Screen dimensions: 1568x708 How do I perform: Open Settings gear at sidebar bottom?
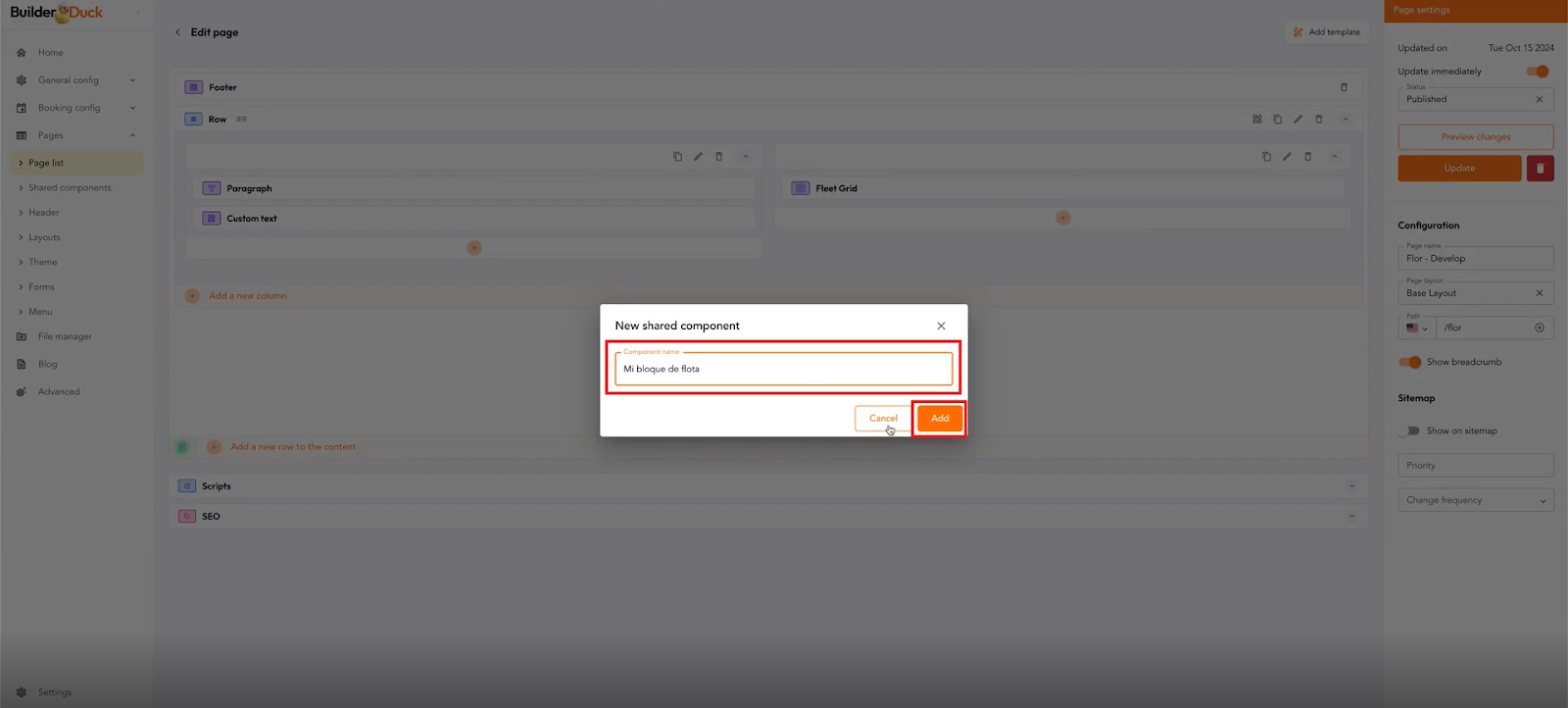click(x=22, y=692)
